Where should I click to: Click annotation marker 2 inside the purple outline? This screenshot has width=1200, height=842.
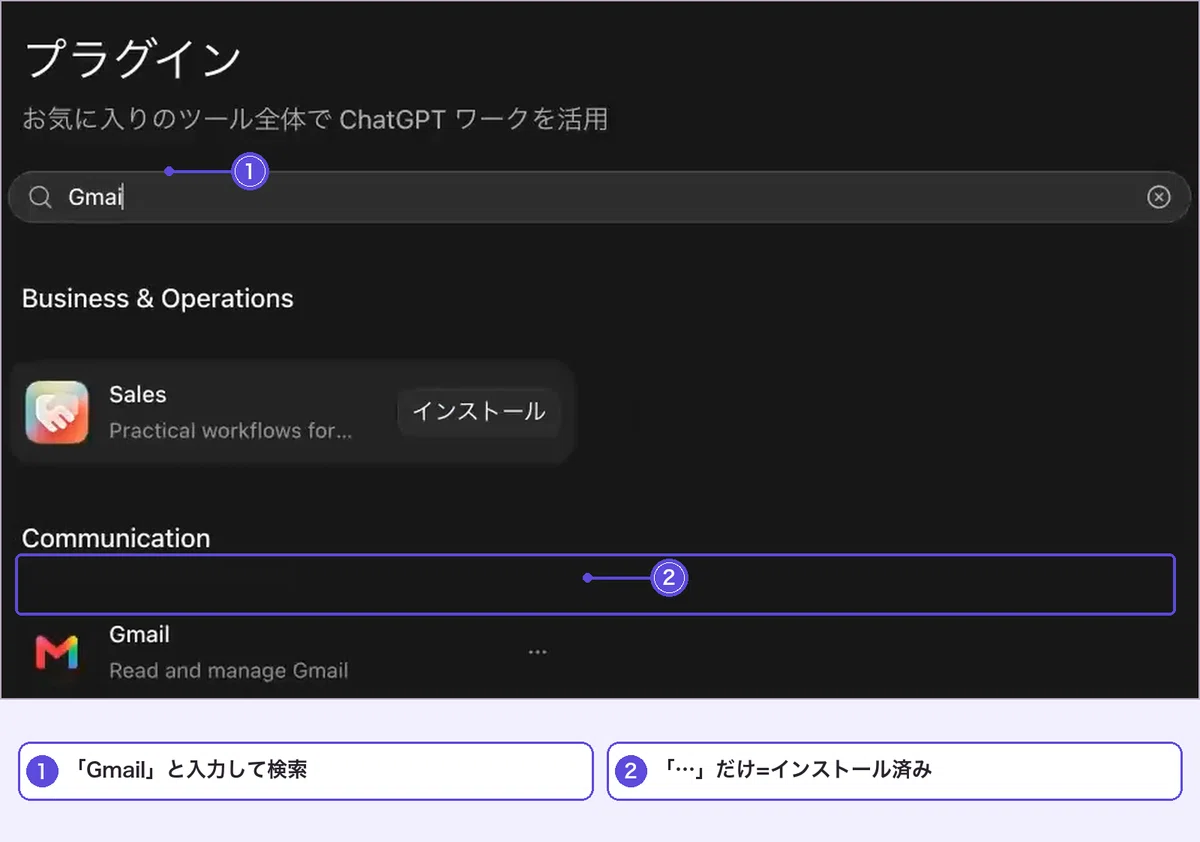click(x=669, y=578)
